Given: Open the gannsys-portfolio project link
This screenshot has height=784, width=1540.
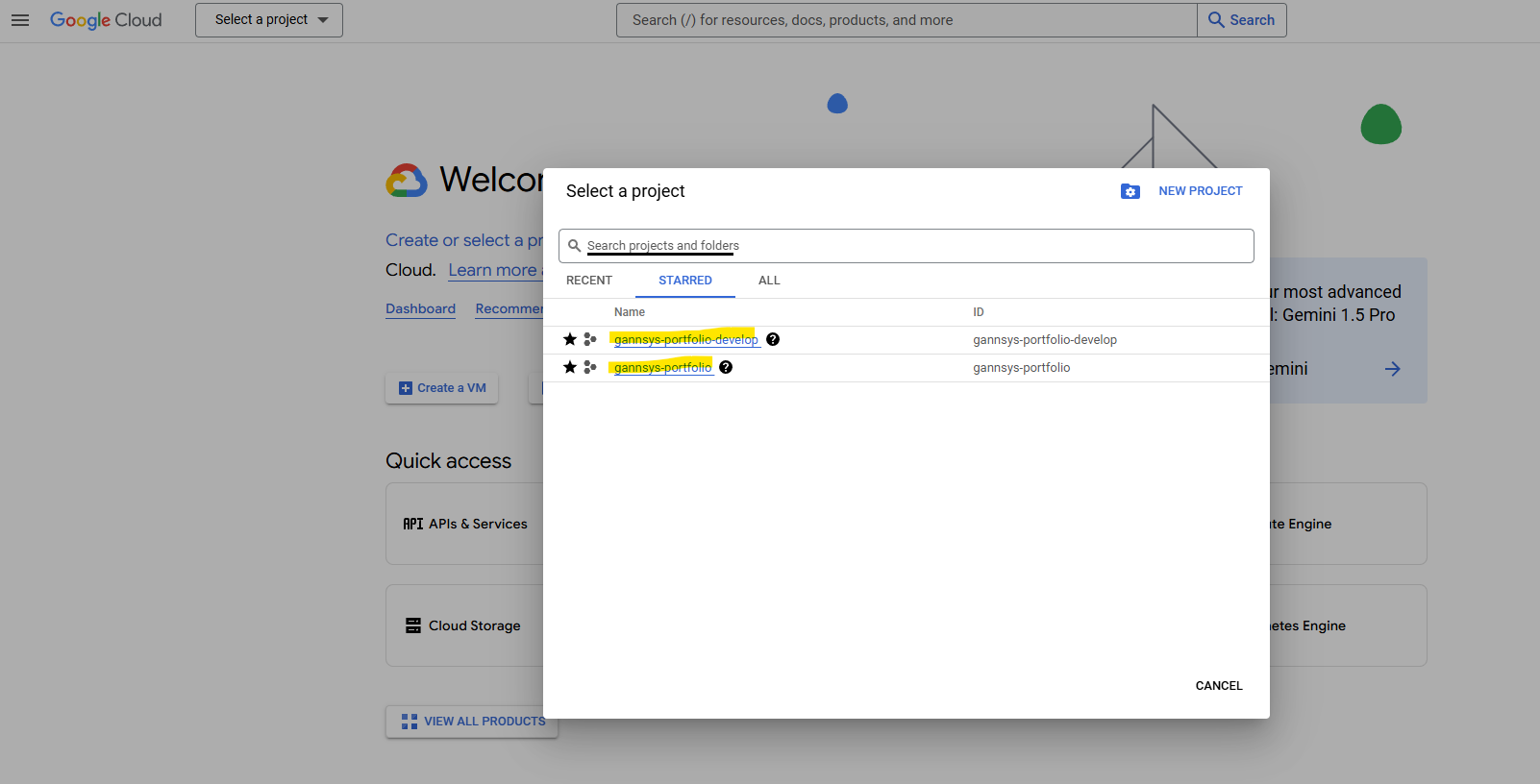Looking at the screenshot, I should point(663,367).
